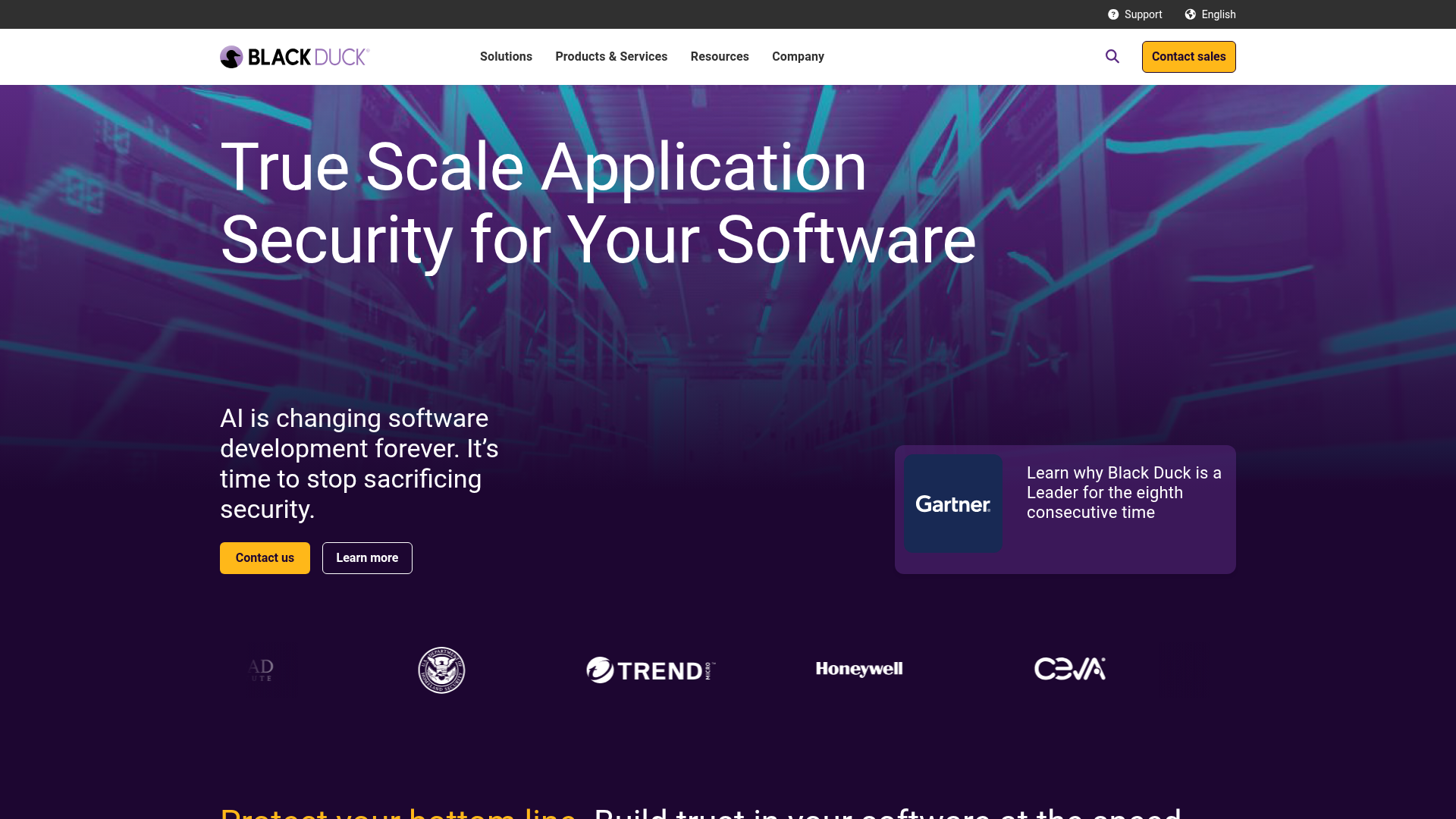Click the Contact sales button
This screenshot has height=819, width=1456.
[x=1188, y=56]
